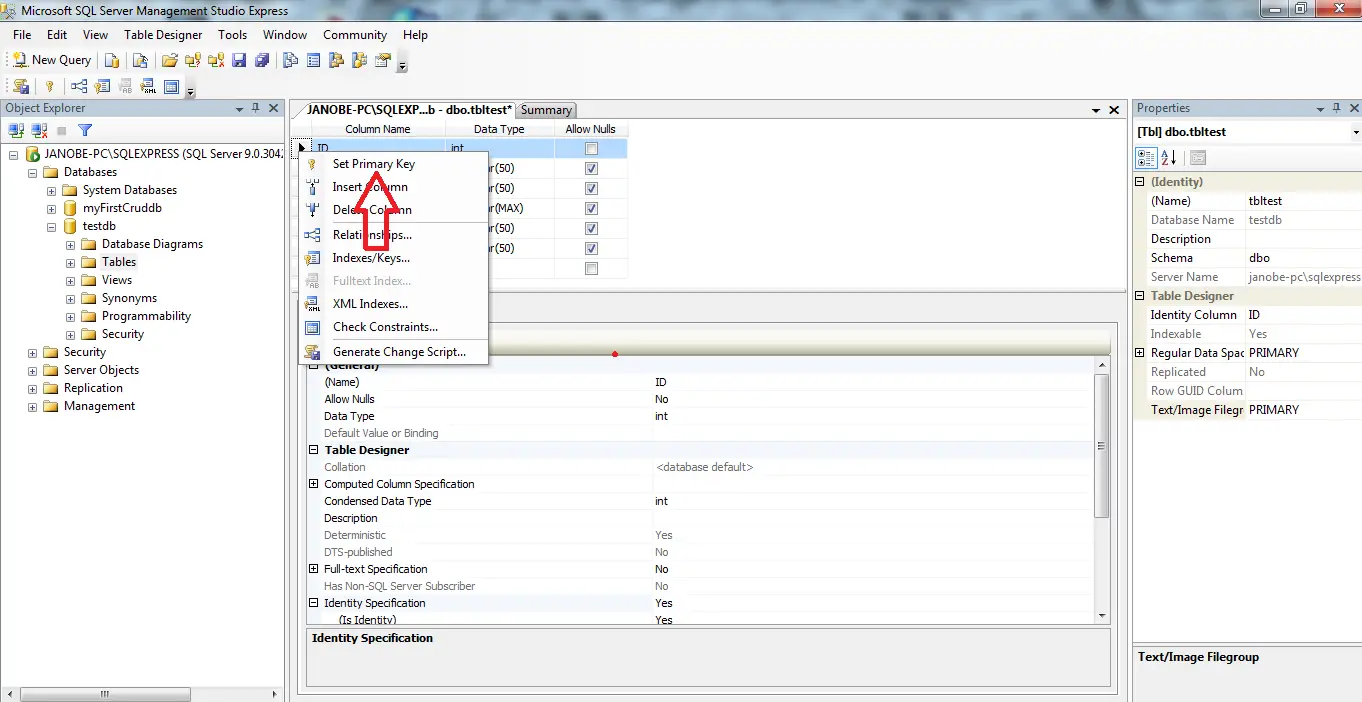This screenshot has width=1362, height=702.
Task: Switch to the Summary tab
Action: 546,110
